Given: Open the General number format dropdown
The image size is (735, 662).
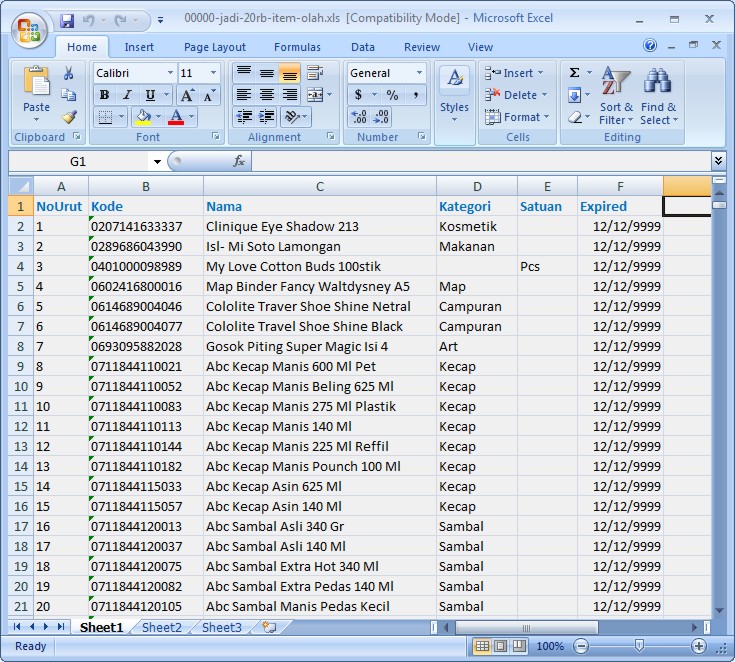Looking at the screenshot, I should [x=418, y=73].
